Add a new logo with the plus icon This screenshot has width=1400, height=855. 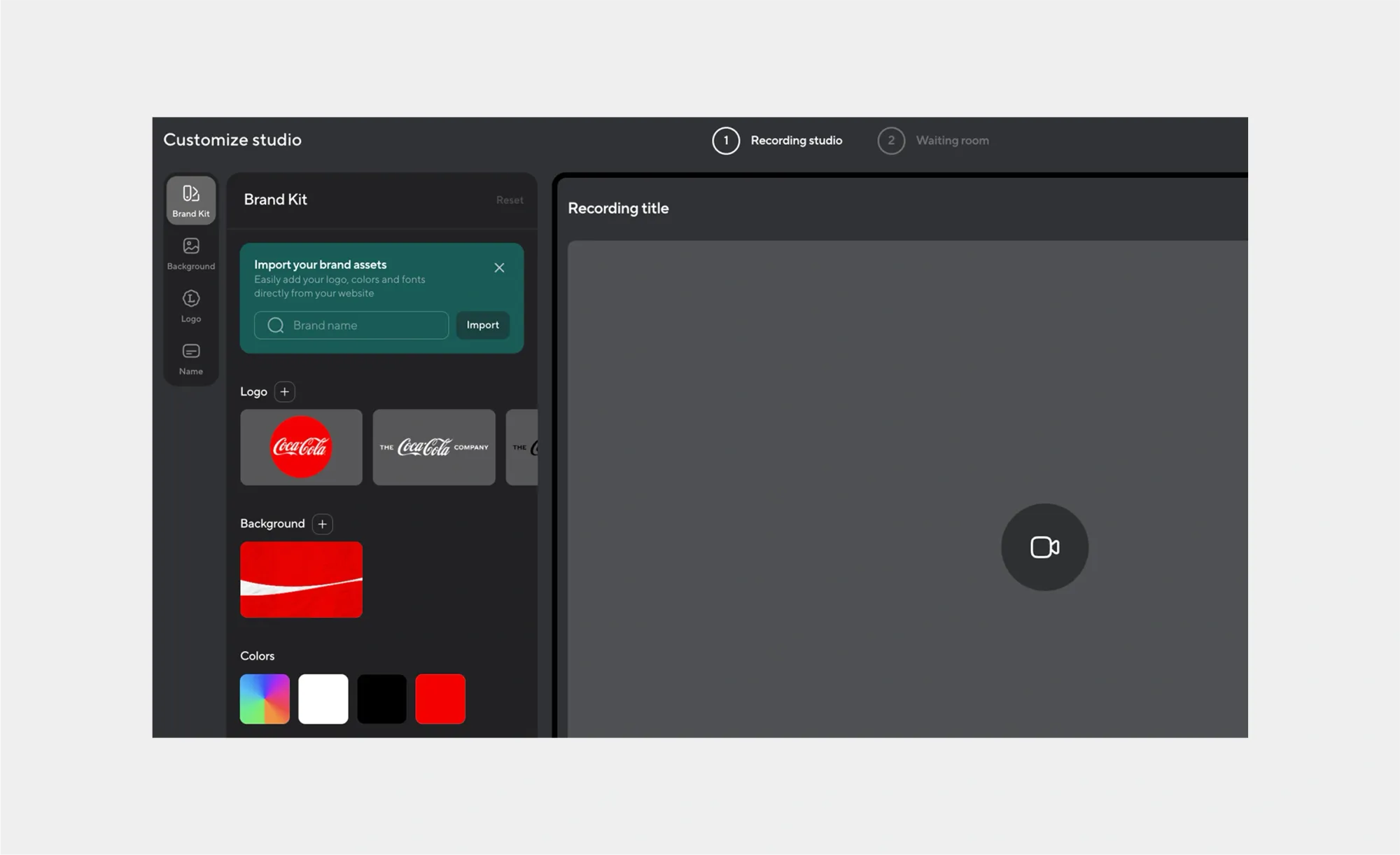284,391
